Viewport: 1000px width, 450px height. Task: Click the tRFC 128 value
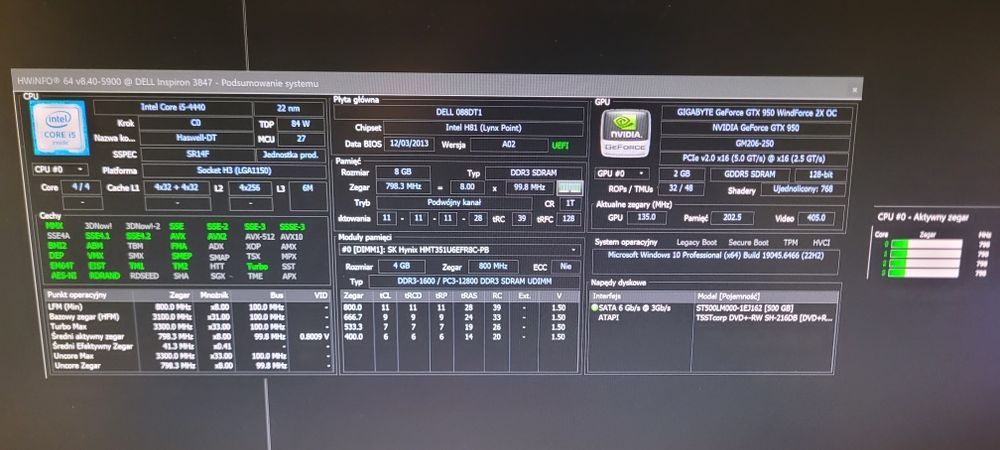click(x=568, y=219)
